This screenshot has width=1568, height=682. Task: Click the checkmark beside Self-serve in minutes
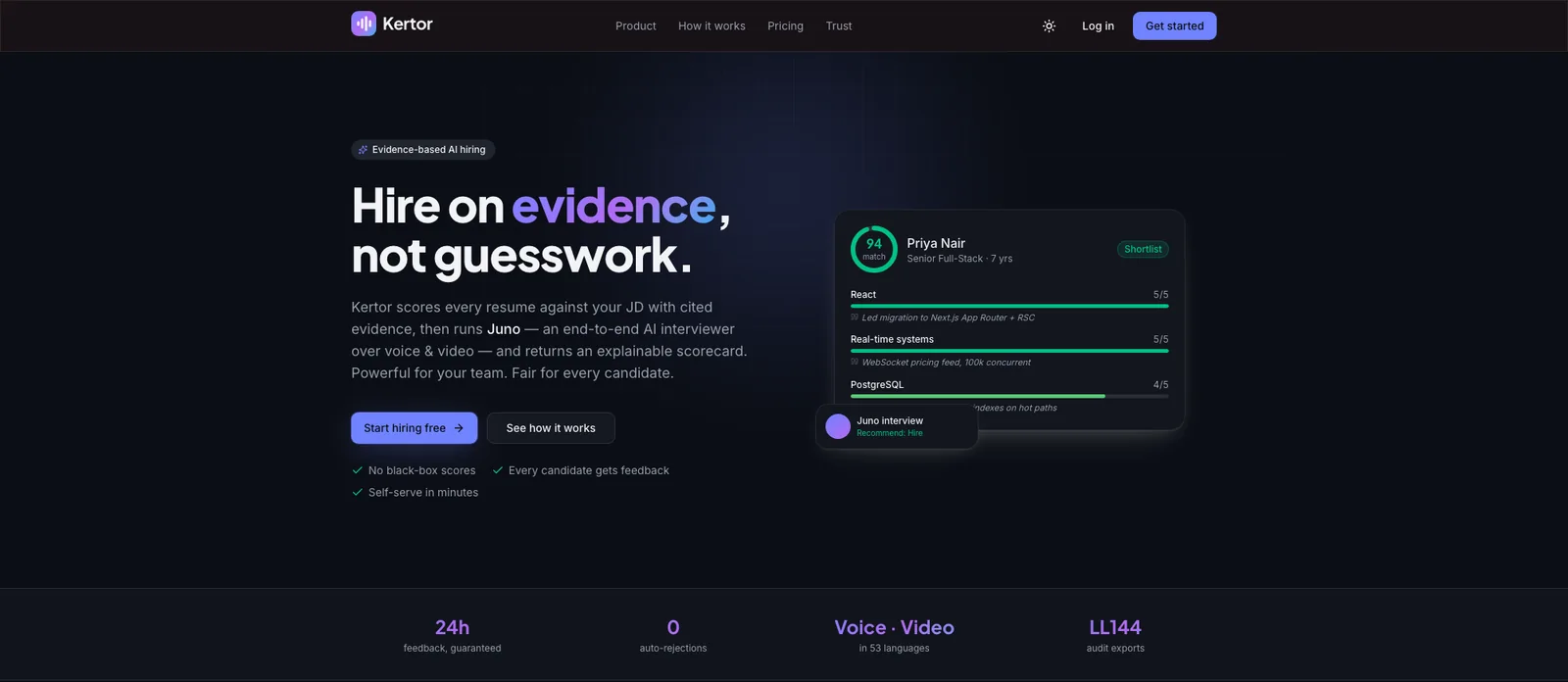358,493
